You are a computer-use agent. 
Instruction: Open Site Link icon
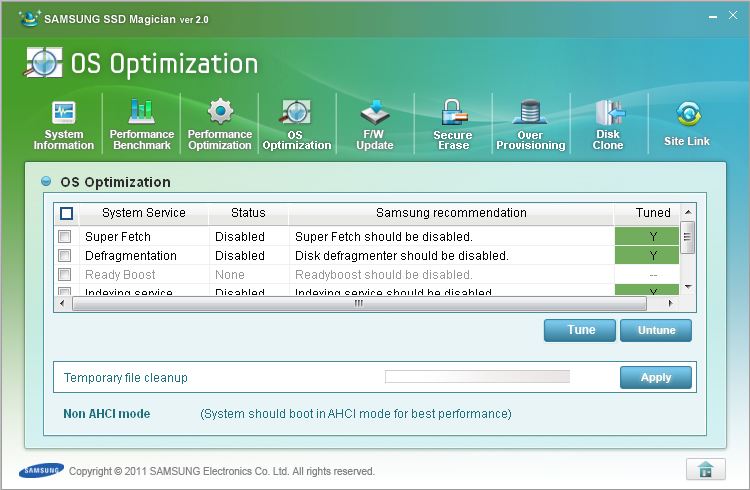tap(688, 114)
